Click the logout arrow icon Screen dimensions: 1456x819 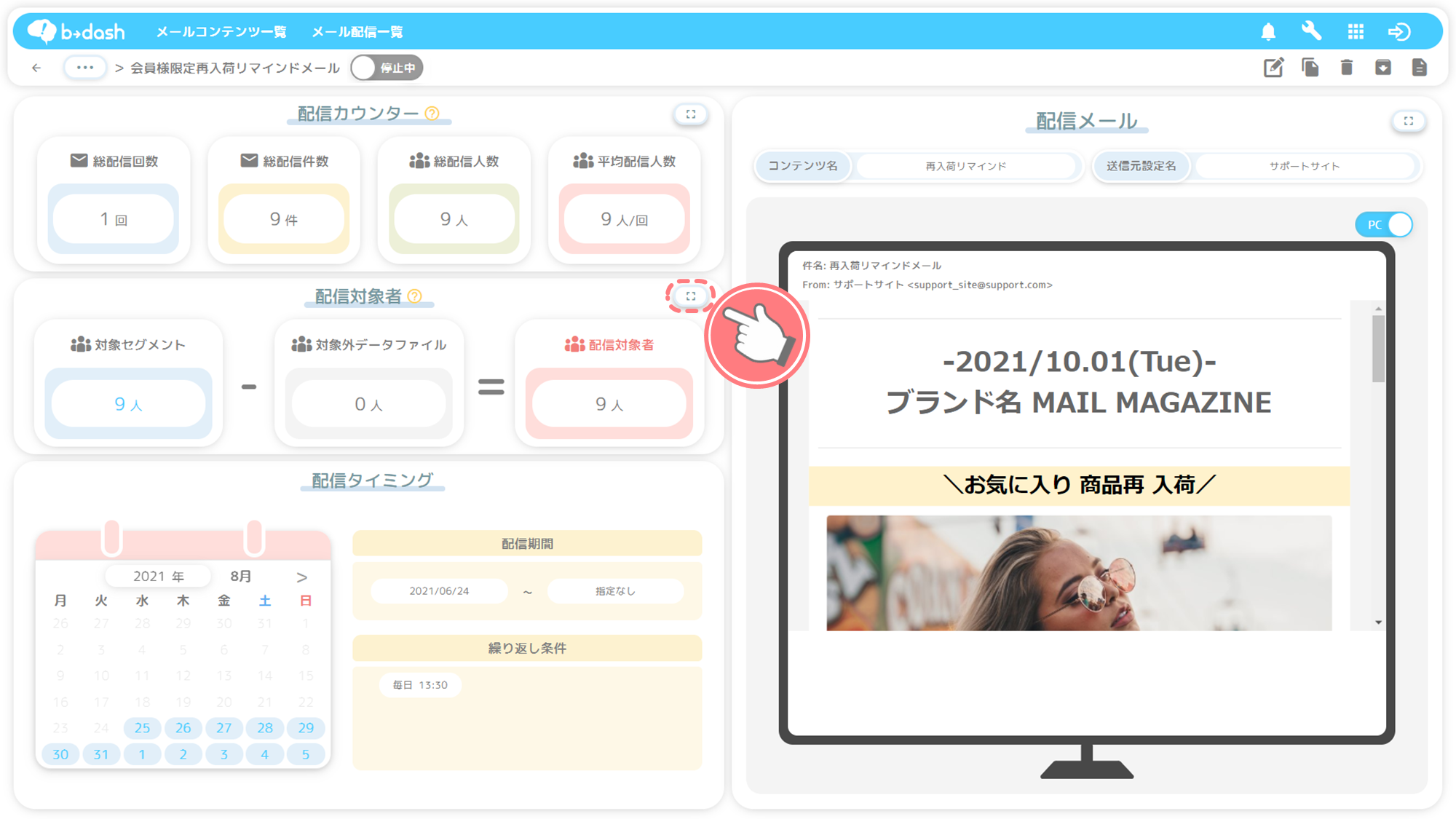(x=1399, y=31)
